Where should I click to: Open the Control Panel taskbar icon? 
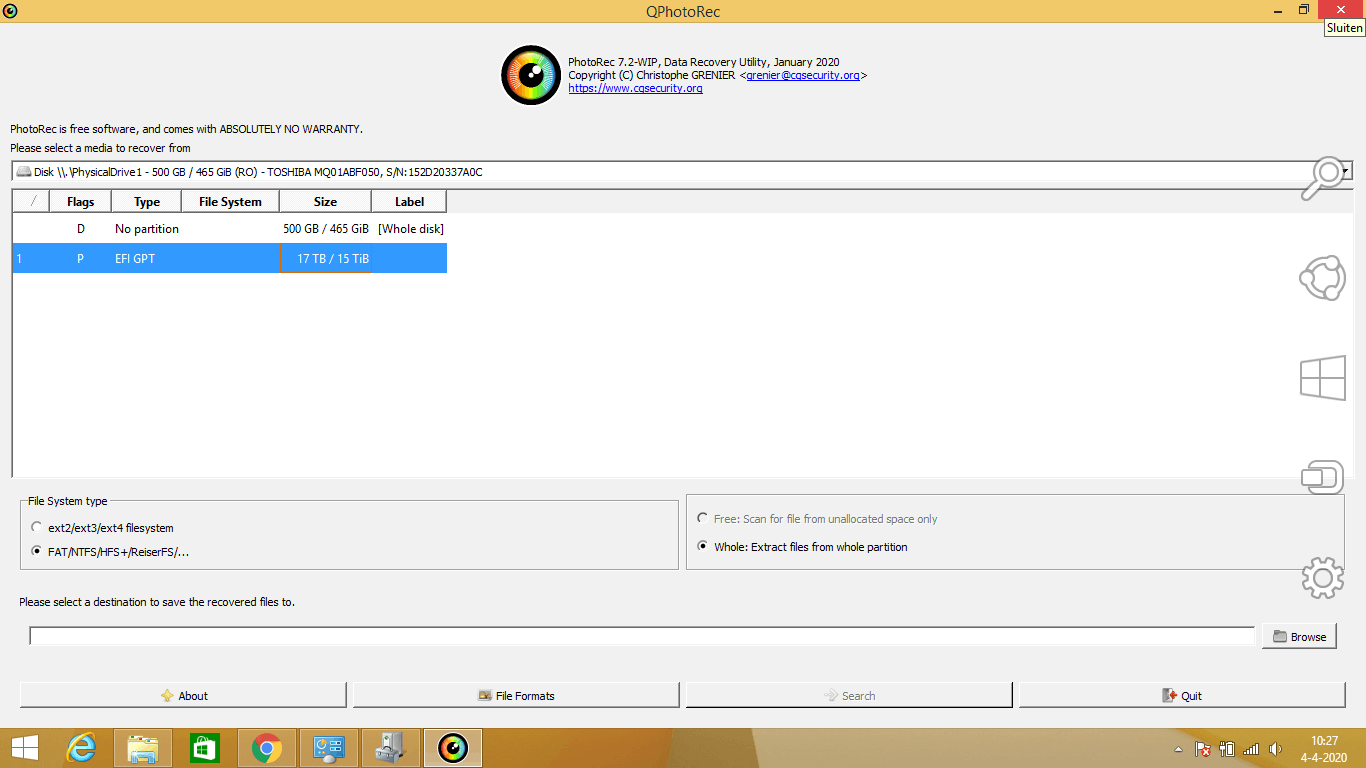coord(329,748)
